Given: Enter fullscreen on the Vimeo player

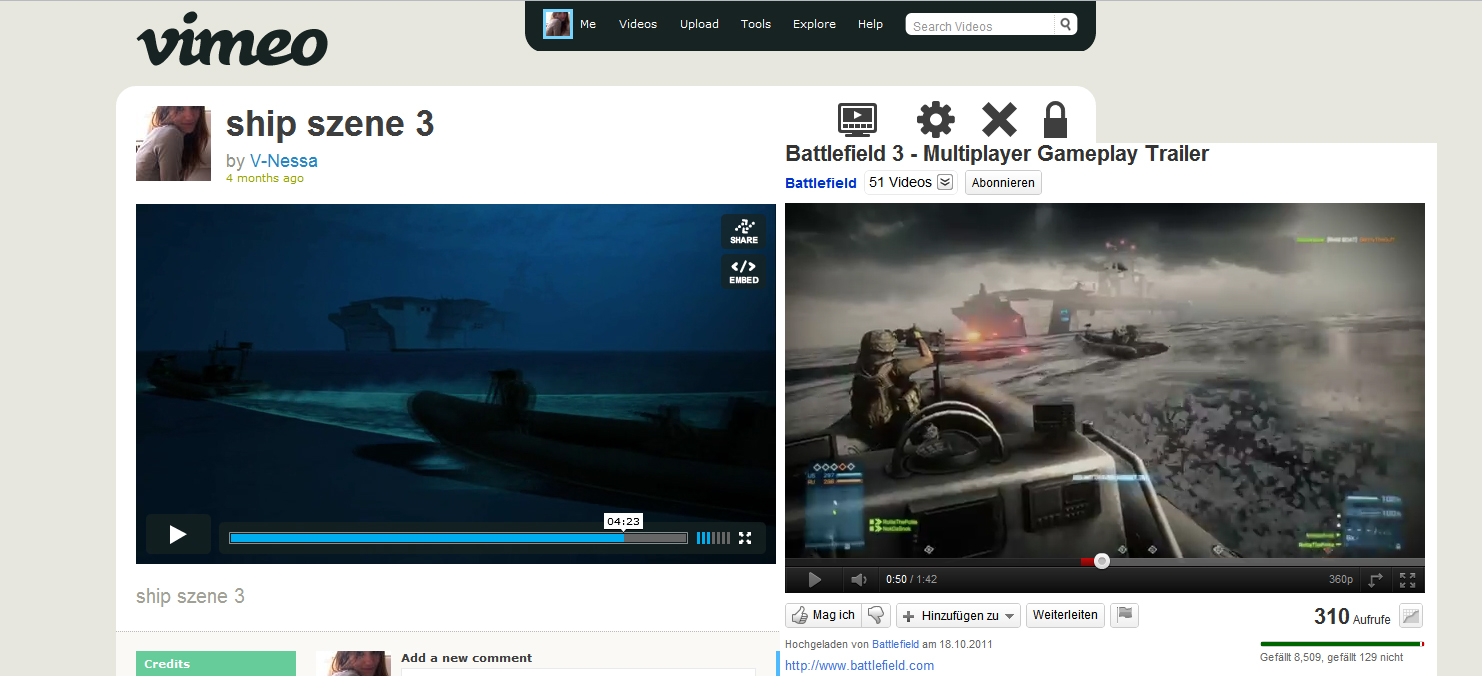Looking at the screenshot, I should 745,538.
